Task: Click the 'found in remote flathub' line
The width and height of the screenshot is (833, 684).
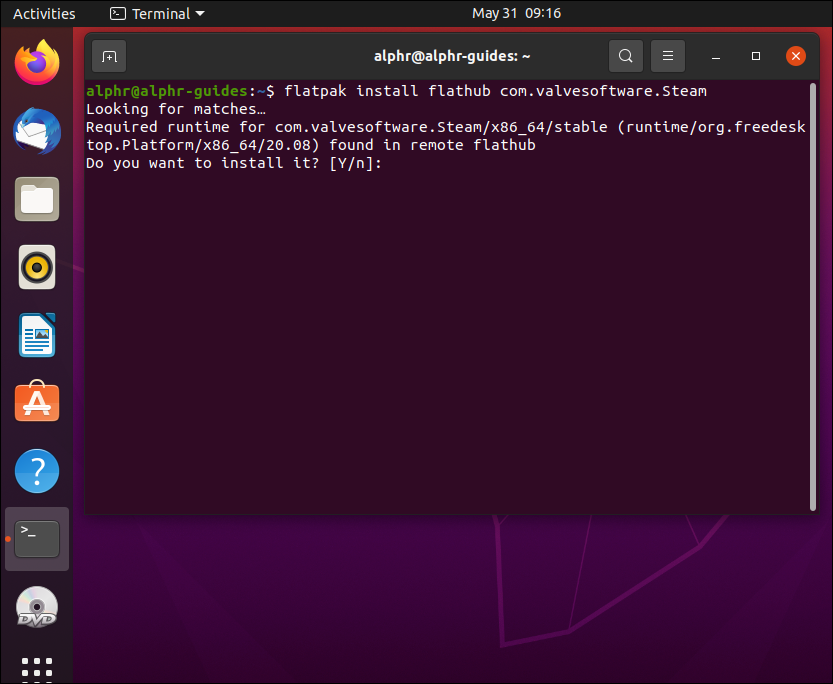Action: (311, 145)
